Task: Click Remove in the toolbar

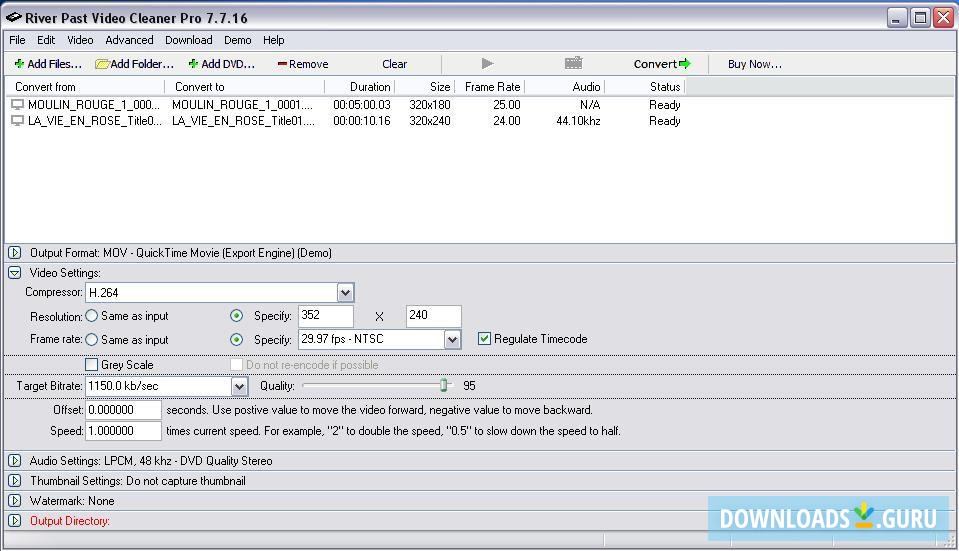Action: [x=303, y=64]
